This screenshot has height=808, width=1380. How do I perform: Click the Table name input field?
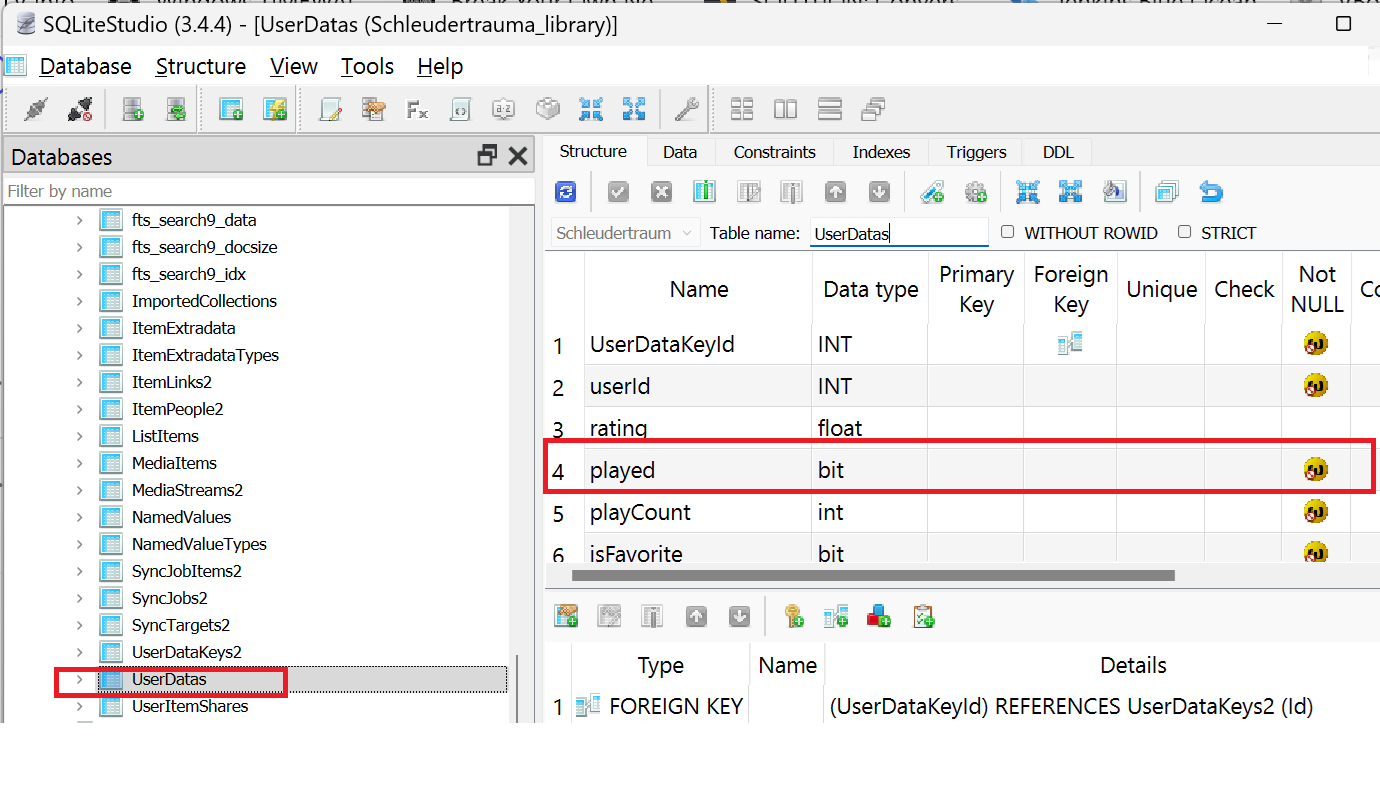tap(899, 233)
